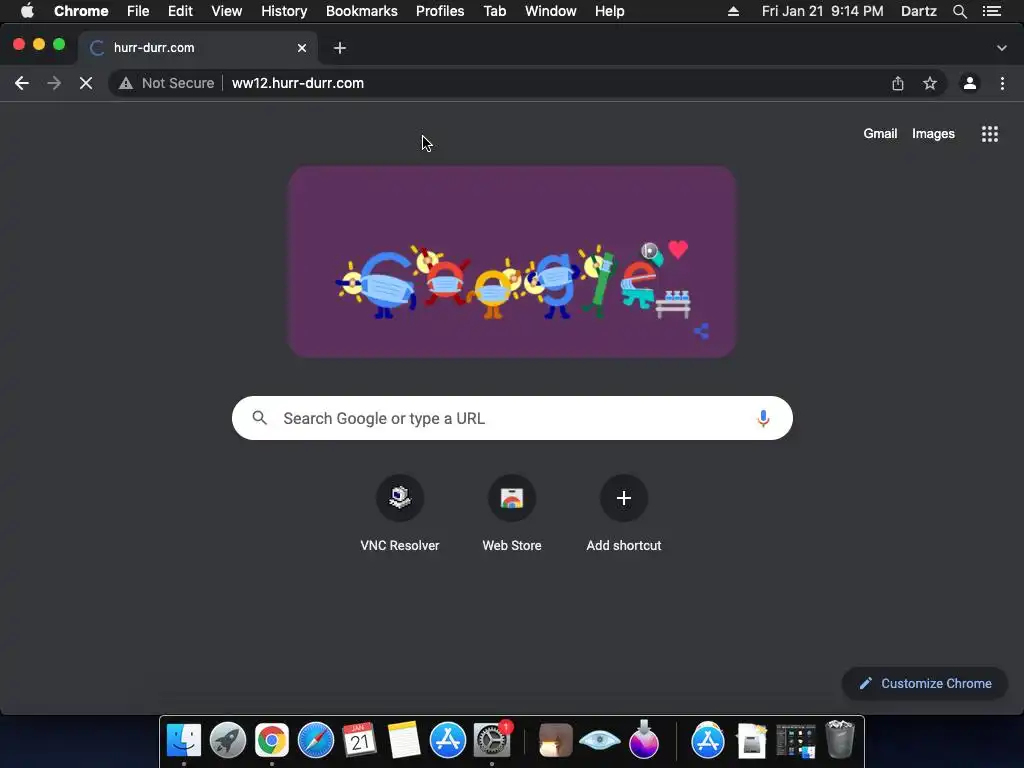Select the hurr-durr.com tab
Screen dimensions: 1024x768
[198, 48]
